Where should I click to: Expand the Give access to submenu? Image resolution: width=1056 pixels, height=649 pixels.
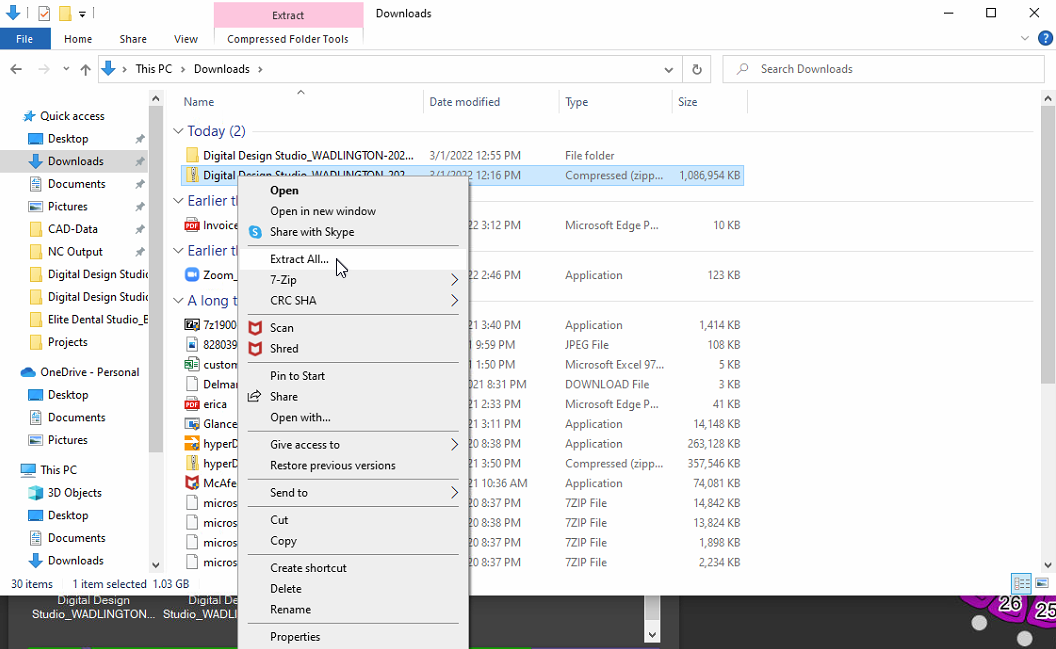tap(455, 444)
